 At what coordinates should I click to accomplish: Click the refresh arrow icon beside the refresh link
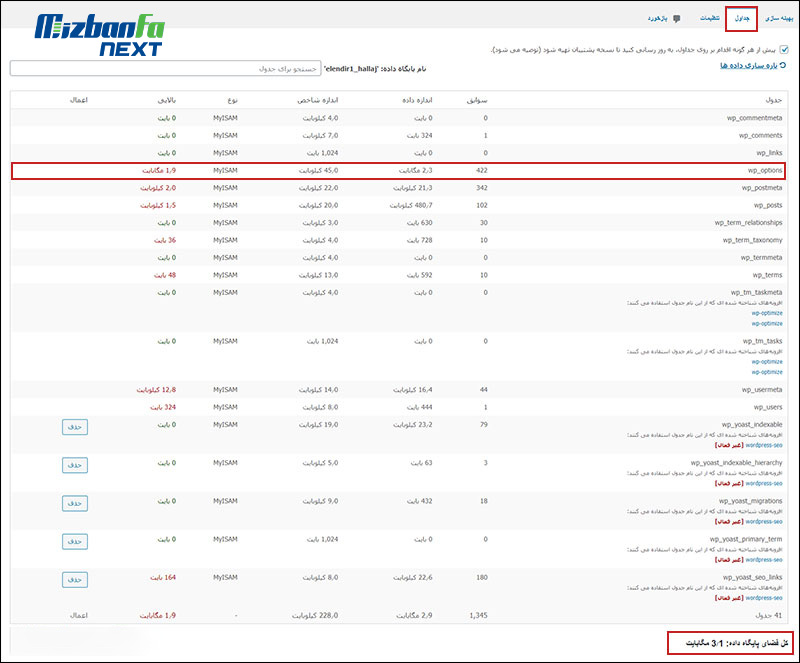(783, 65)
